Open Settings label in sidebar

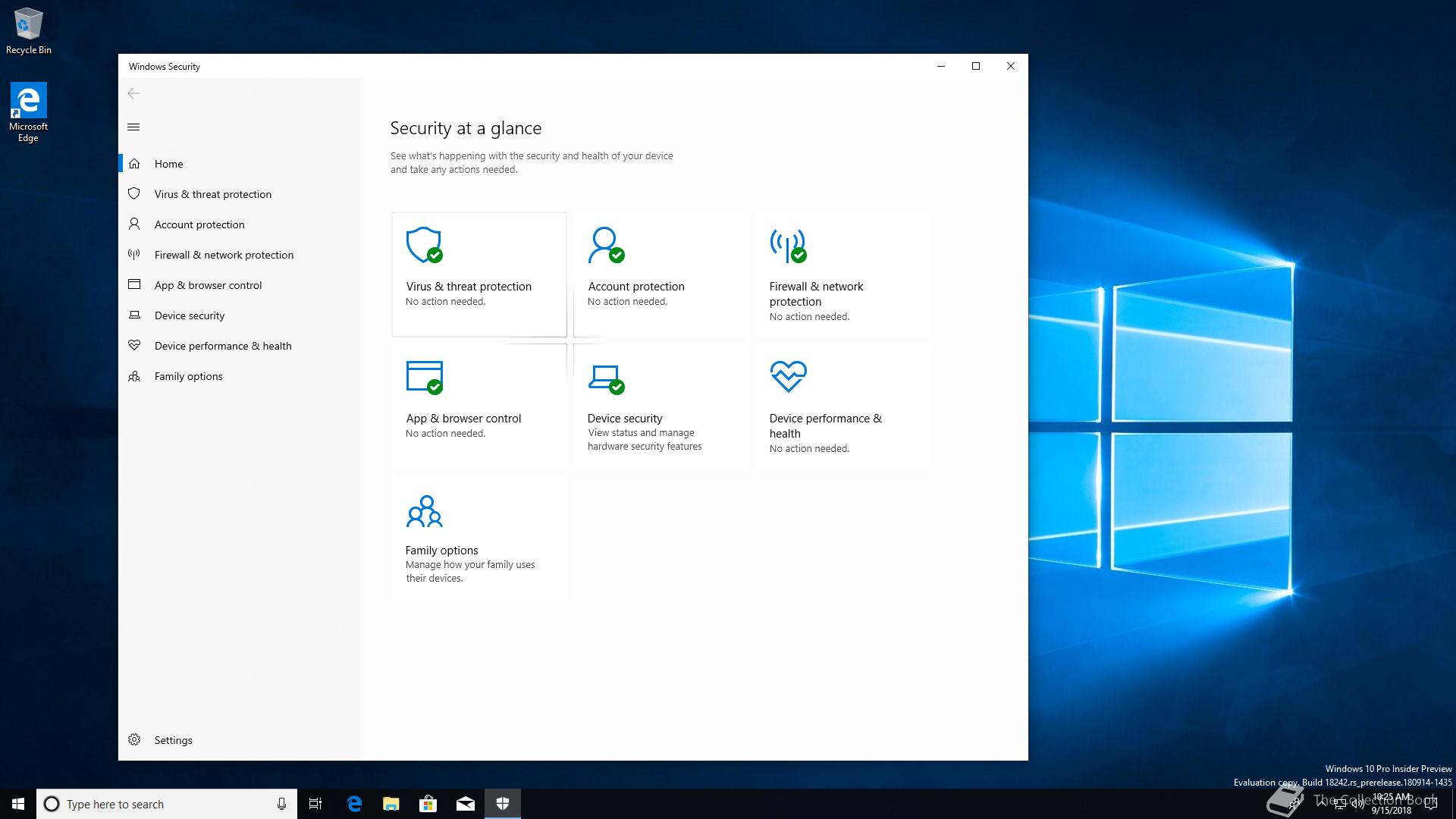tap(174, 740)
